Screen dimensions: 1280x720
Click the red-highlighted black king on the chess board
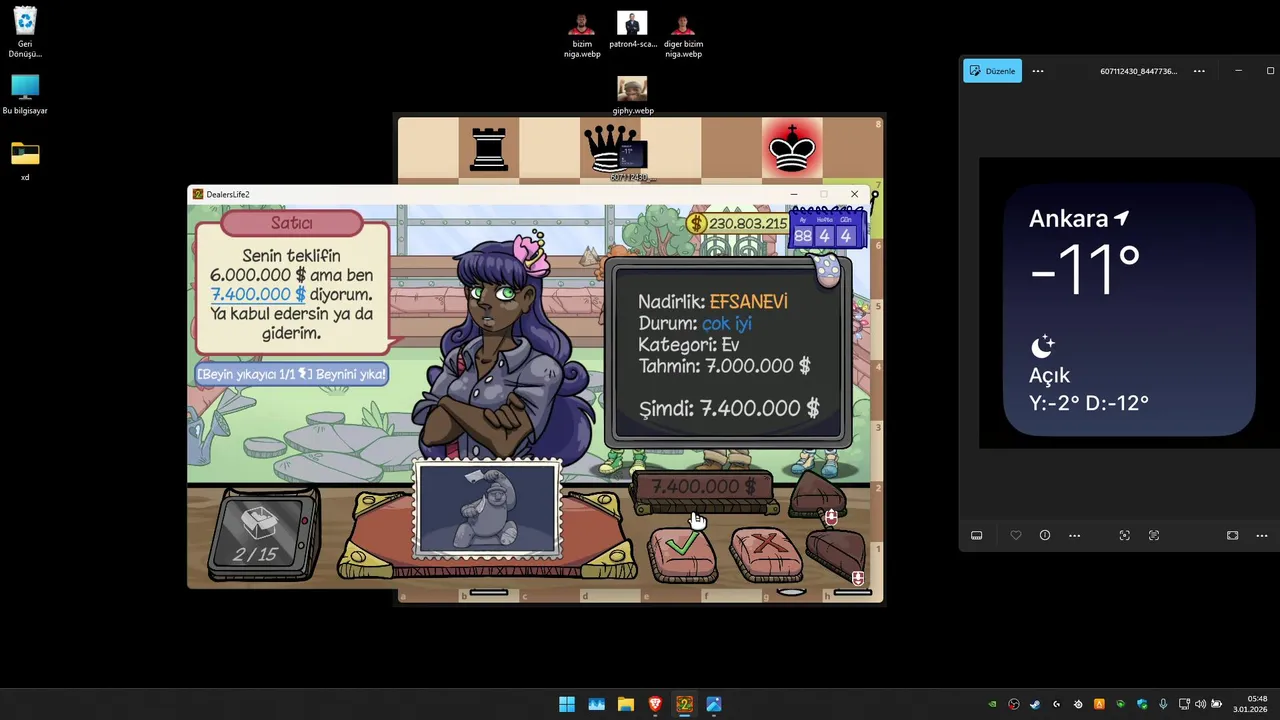(x=791, y=149)
